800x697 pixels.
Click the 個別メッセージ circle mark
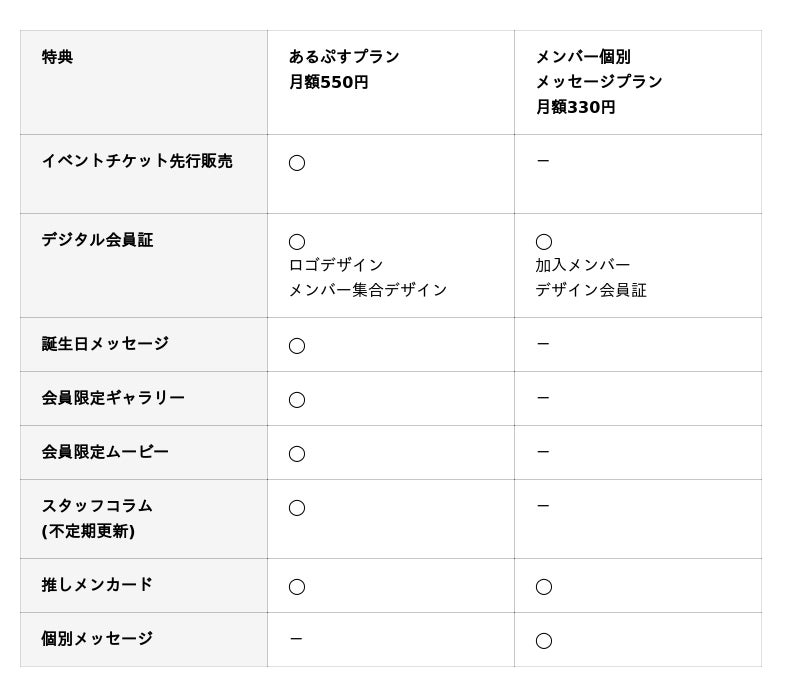(544, 641)
